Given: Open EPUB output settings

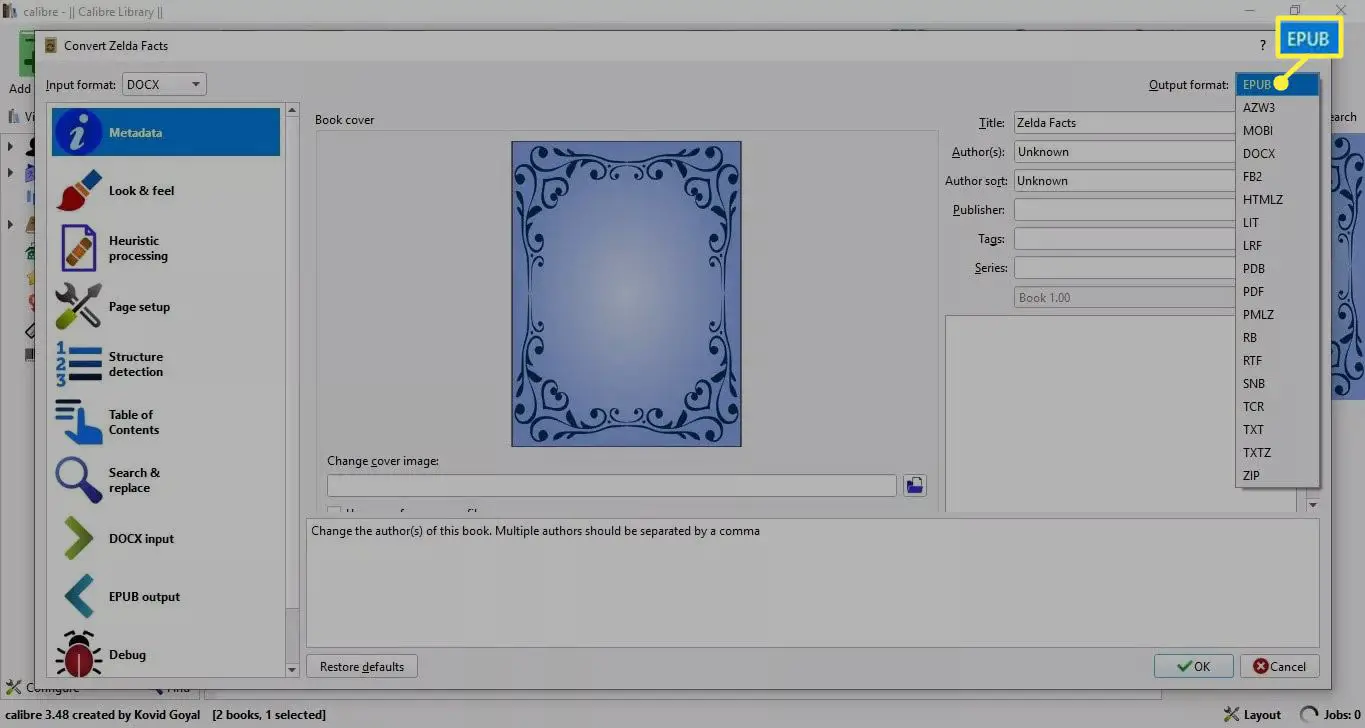Looking at the screenshot, I should [x=166, y=596].
